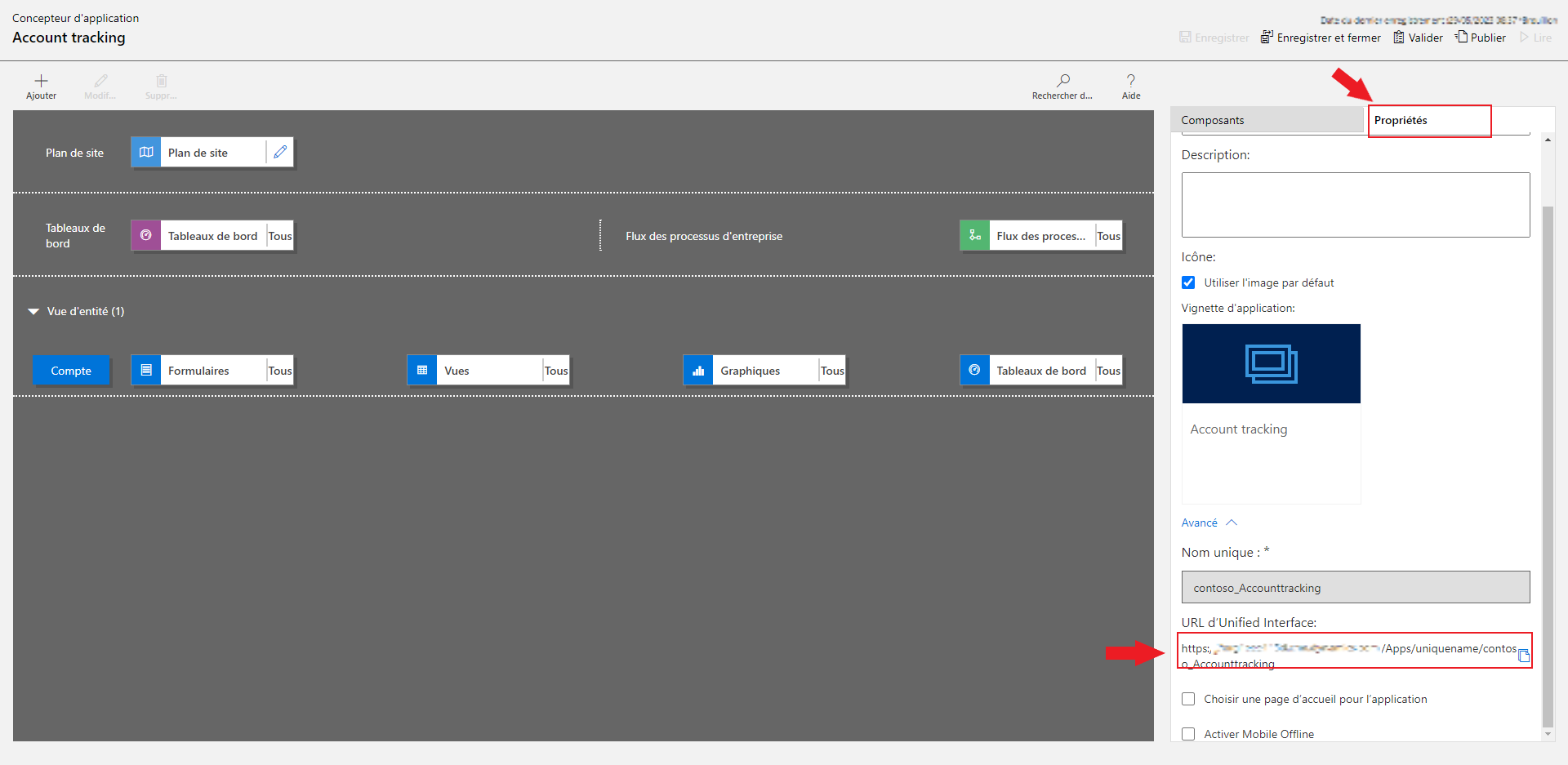Screen dimensions: 1568x765
Task: Copy the Unified Interface URL
Action: tap(1524, 656)
